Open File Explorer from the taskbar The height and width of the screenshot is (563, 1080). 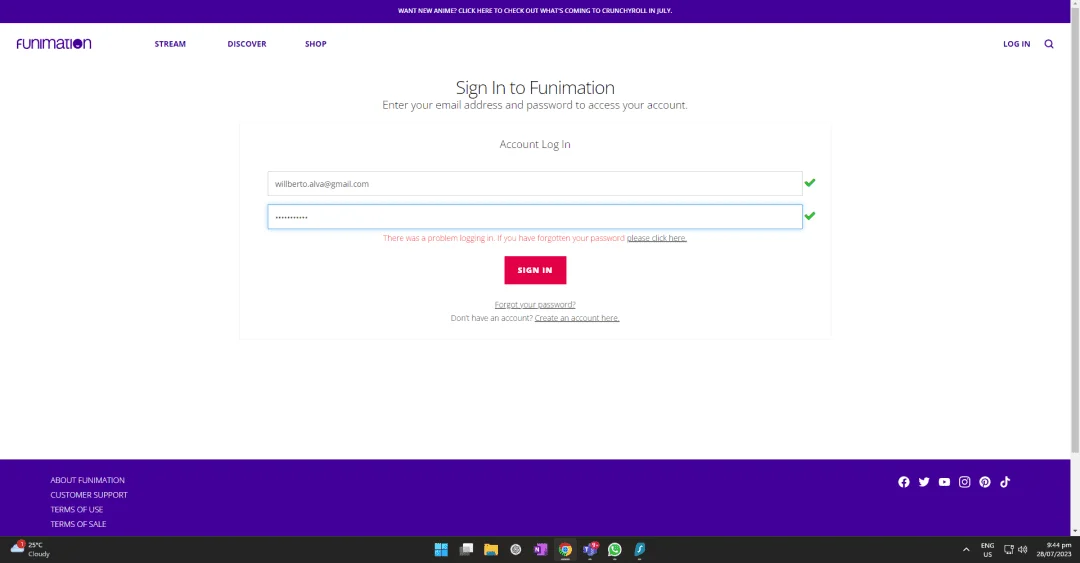[x=490, y=549]
